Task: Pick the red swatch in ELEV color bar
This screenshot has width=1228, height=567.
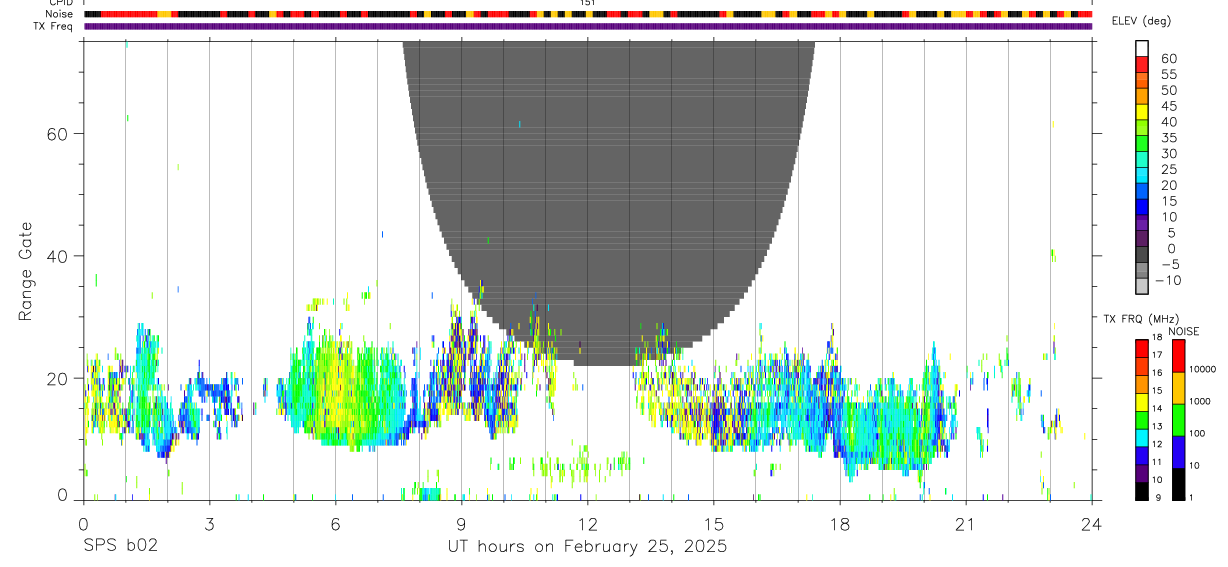Action: point(1142,63)
